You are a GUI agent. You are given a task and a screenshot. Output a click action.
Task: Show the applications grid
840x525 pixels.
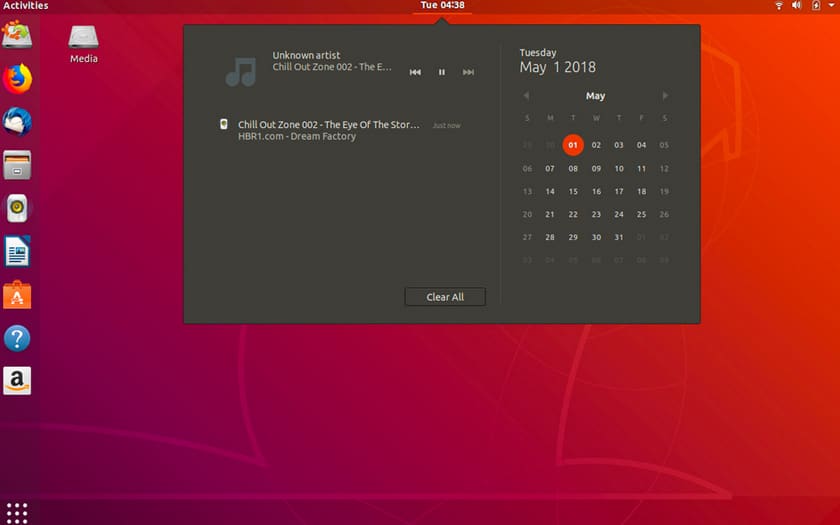[x=17, y=510]
